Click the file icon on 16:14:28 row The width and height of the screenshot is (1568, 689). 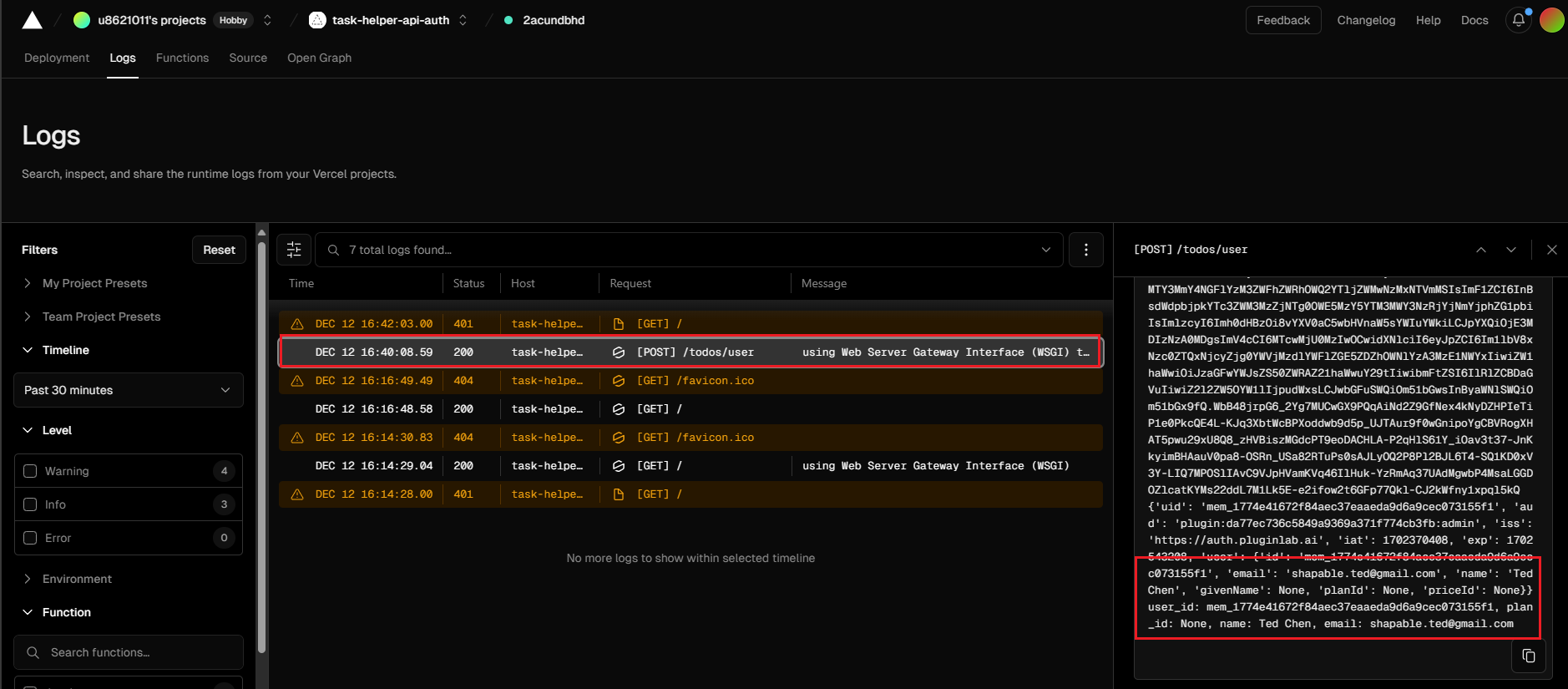(x=619, y=494)
